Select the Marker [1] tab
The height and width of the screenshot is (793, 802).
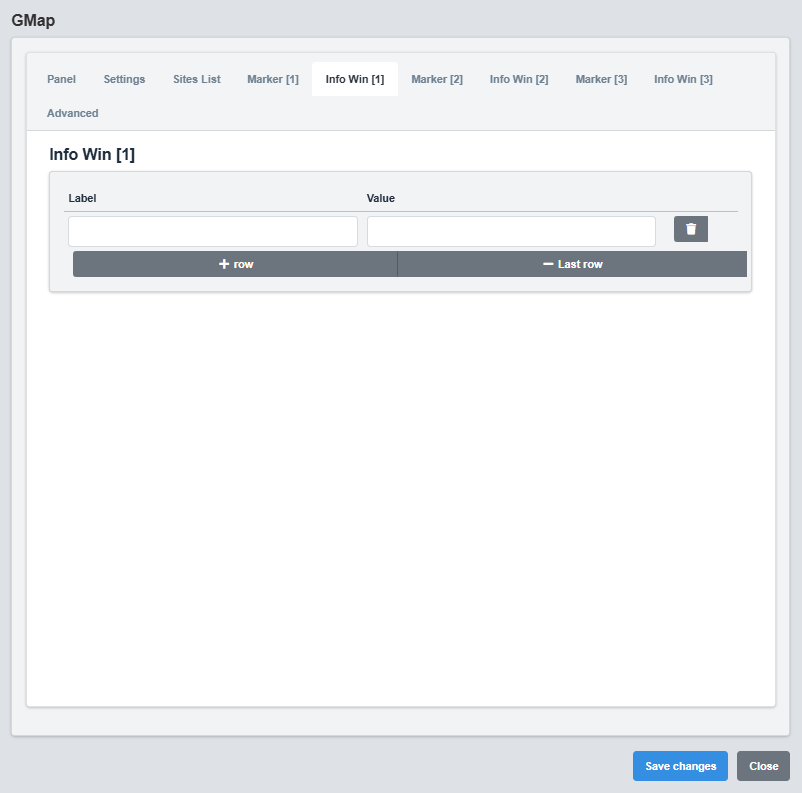click(272, 79)
